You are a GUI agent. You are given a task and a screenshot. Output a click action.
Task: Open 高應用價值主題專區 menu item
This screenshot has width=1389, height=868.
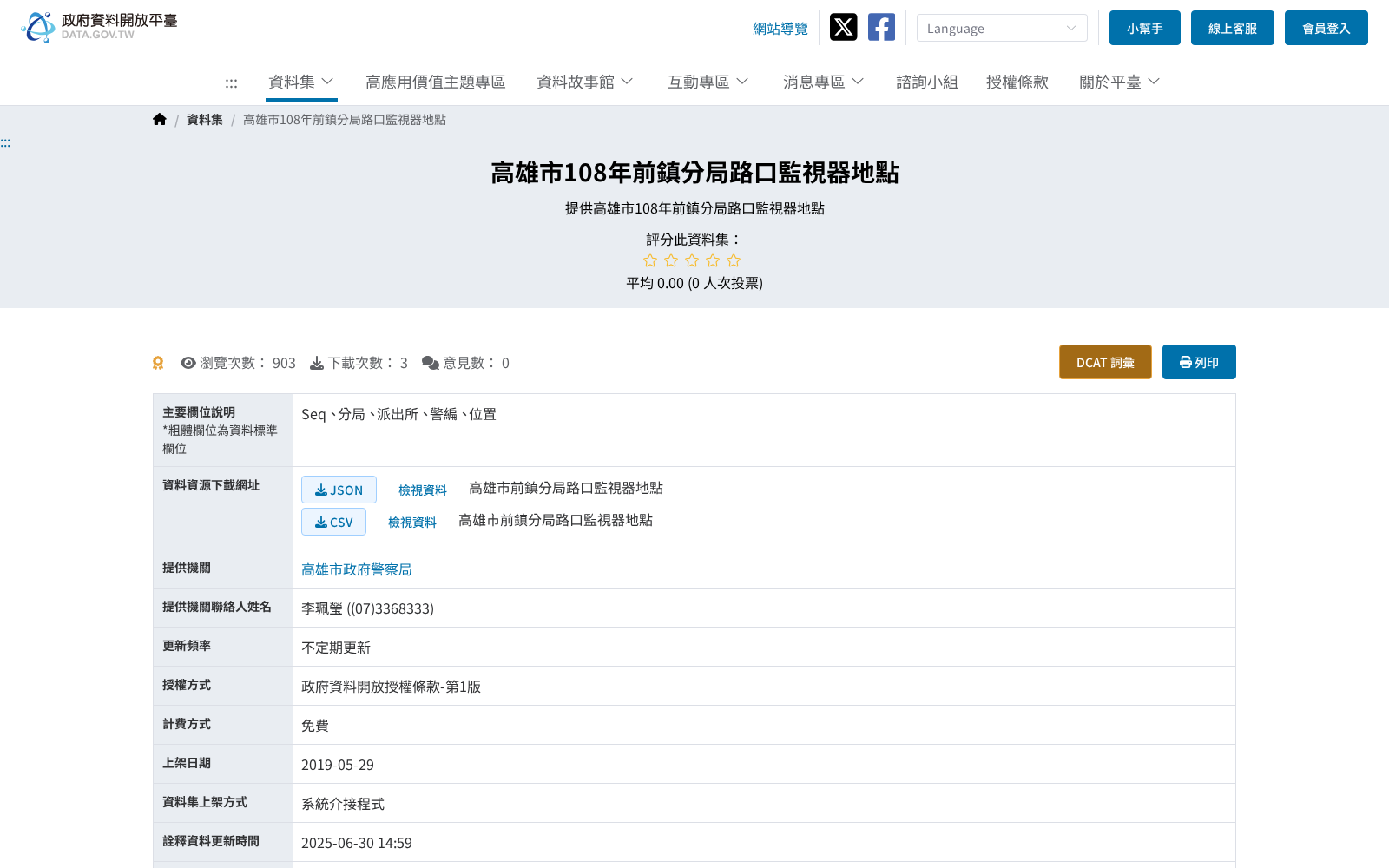tap(436, 82)
